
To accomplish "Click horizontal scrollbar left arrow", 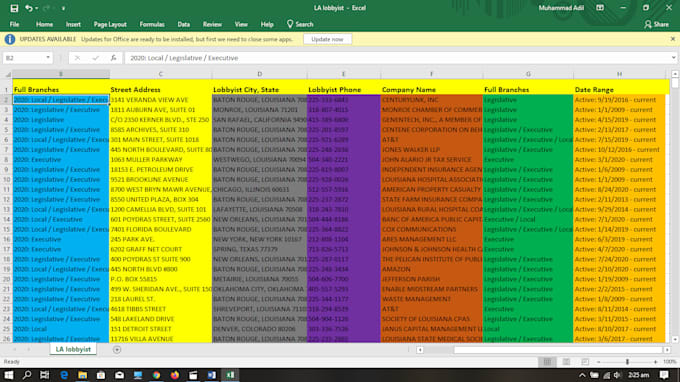I will (x=420, y=350).
